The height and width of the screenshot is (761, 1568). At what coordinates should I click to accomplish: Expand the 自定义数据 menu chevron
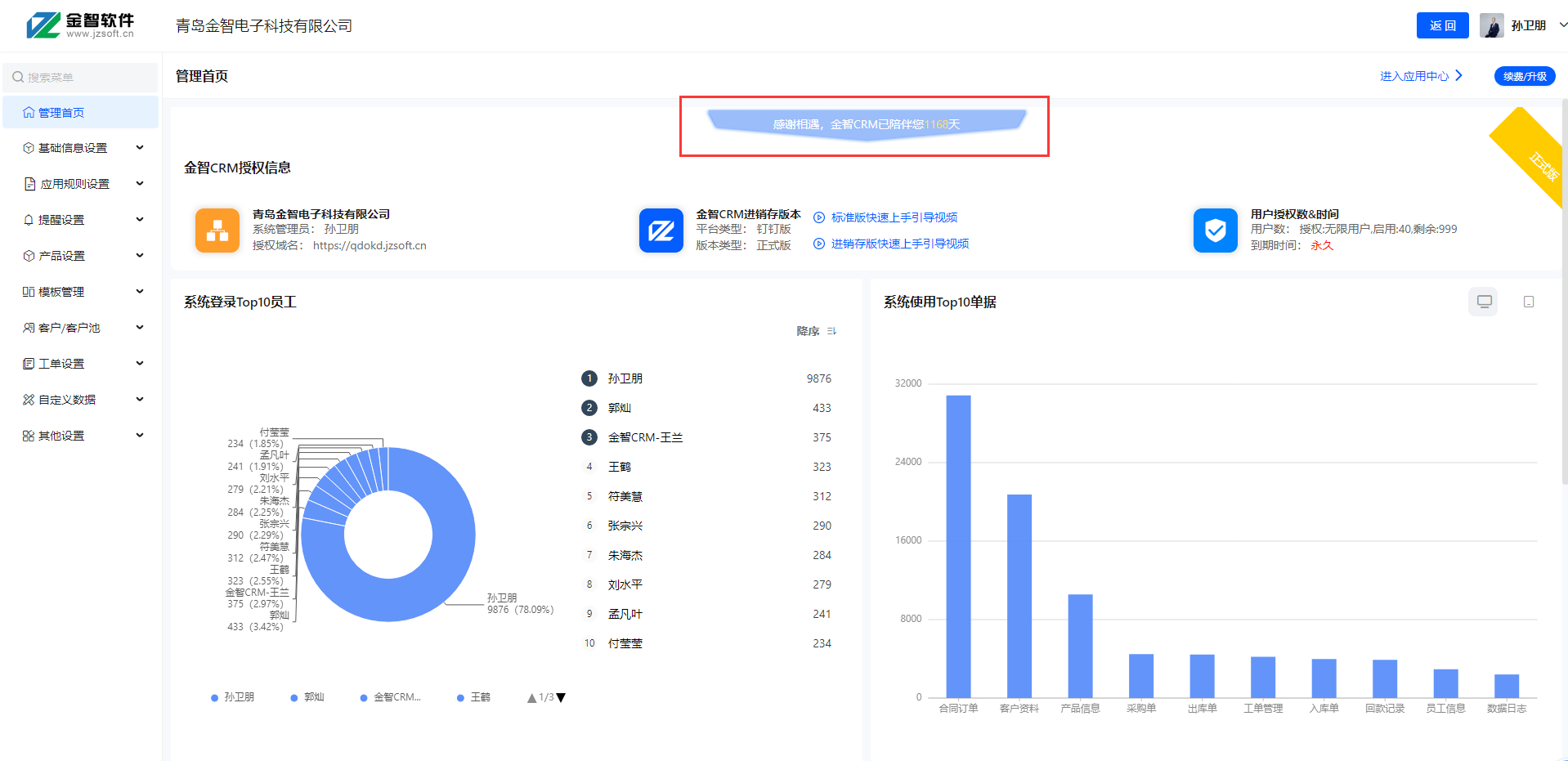(140, 400)
